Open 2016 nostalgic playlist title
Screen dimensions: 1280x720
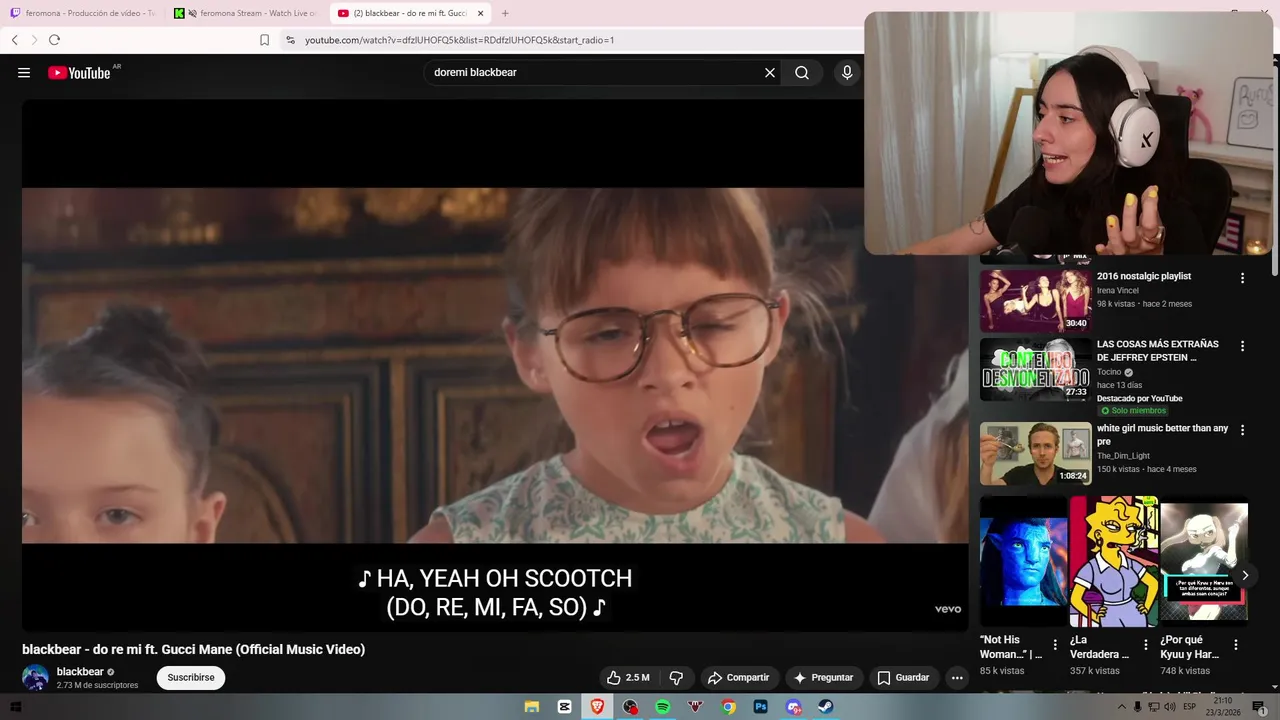[x=1144, y=276]
